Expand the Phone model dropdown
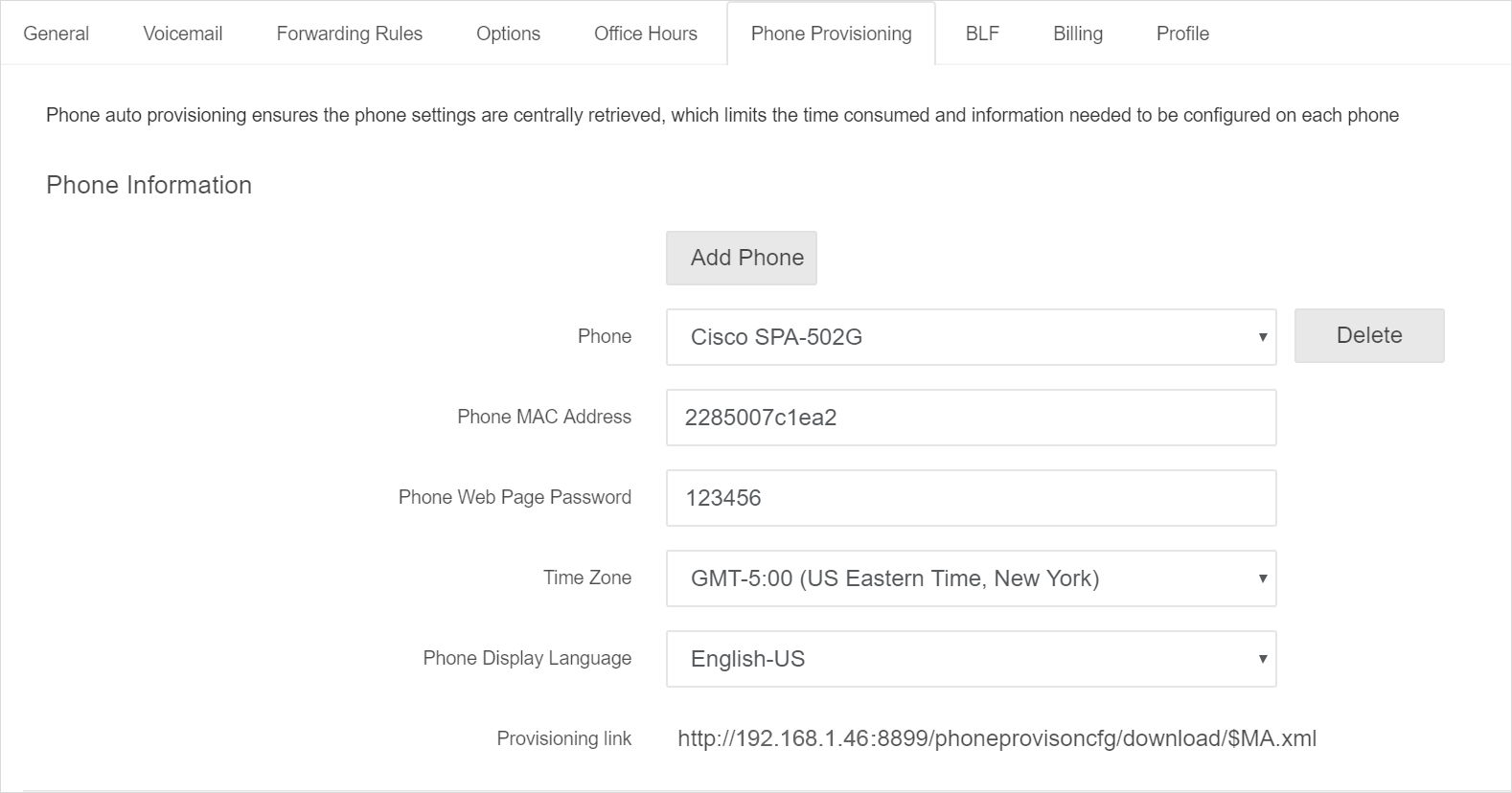Image resolution: width=1512 pixels, height=793 pixels. (971, 337)
